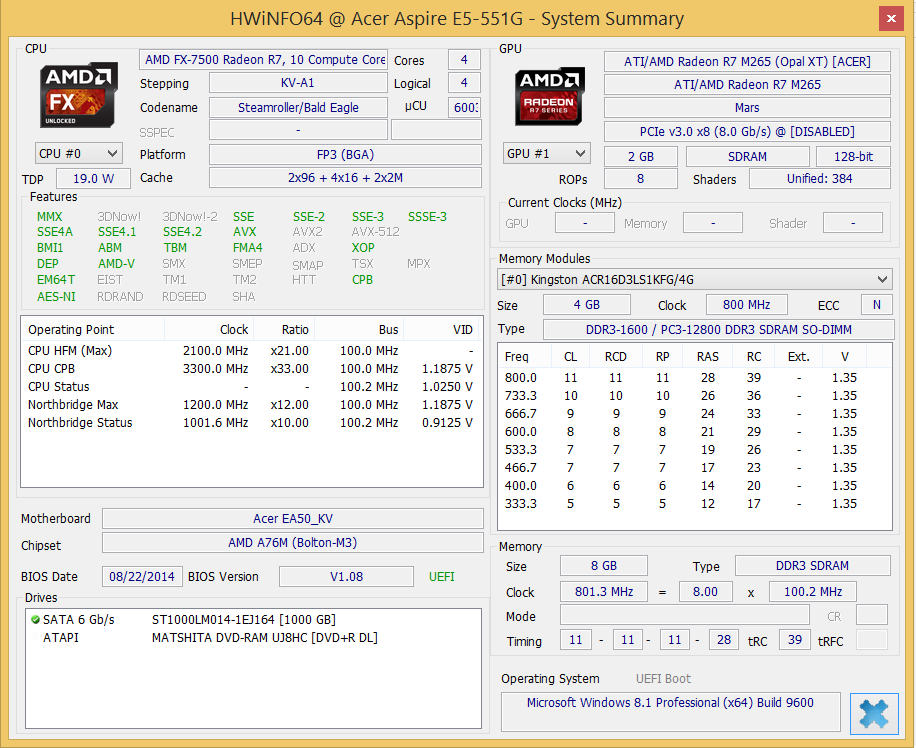The height and width of the screenshot is (748, 916).
Task: Click the Platform field FP3 (BGA)
Action: [x=345, y=154]
